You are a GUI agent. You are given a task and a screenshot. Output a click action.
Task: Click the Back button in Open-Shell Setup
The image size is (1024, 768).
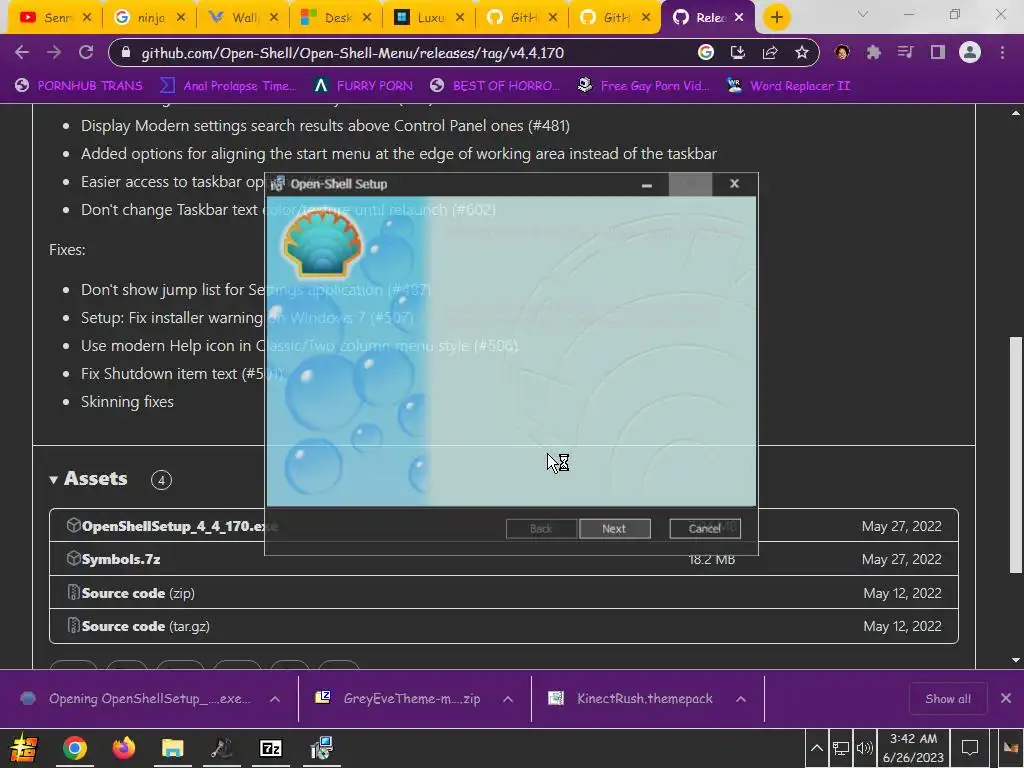point(541,528)
